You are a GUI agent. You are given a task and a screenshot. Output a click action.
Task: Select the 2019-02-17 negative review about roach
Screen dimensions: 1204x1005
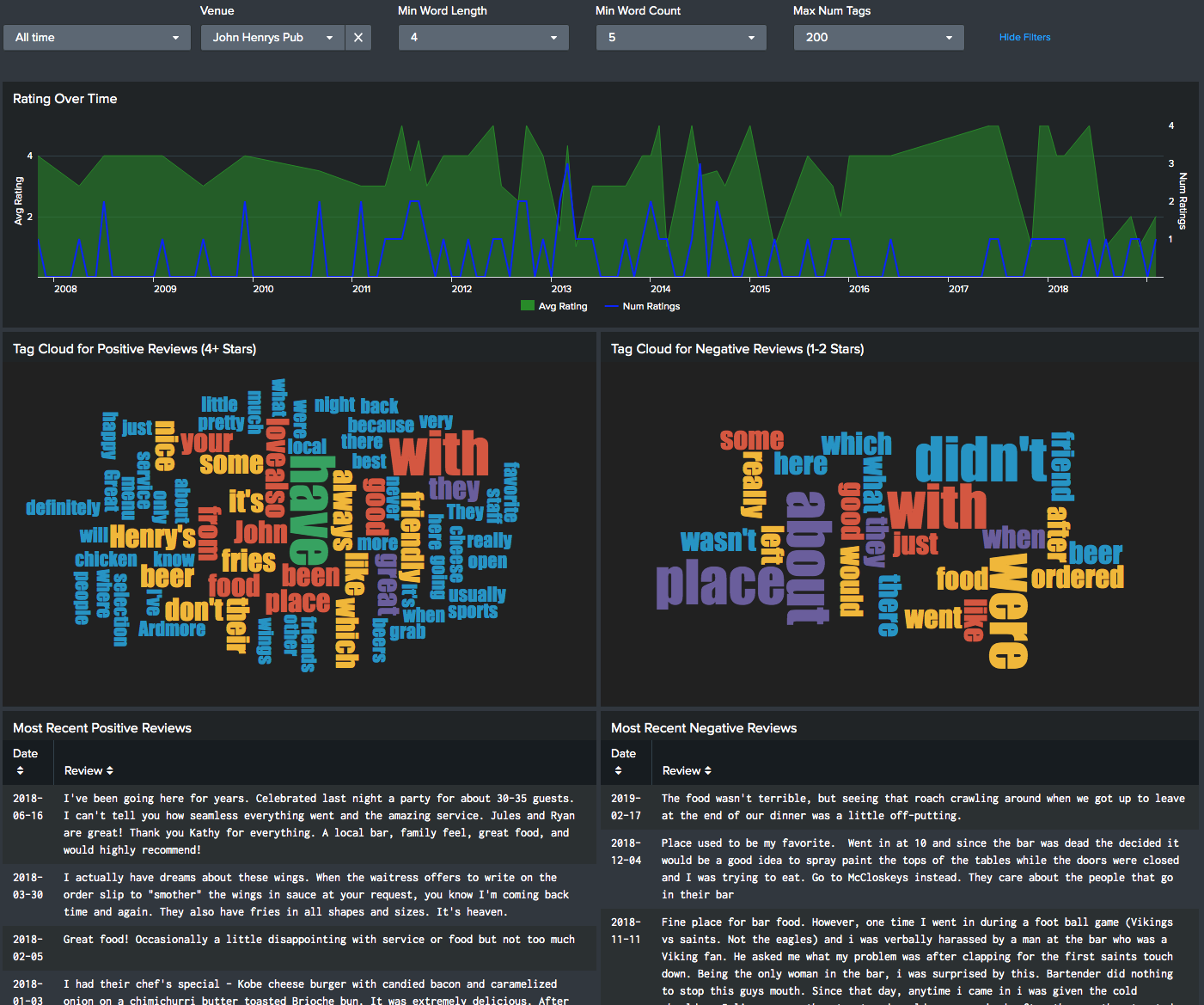(899, 806)
